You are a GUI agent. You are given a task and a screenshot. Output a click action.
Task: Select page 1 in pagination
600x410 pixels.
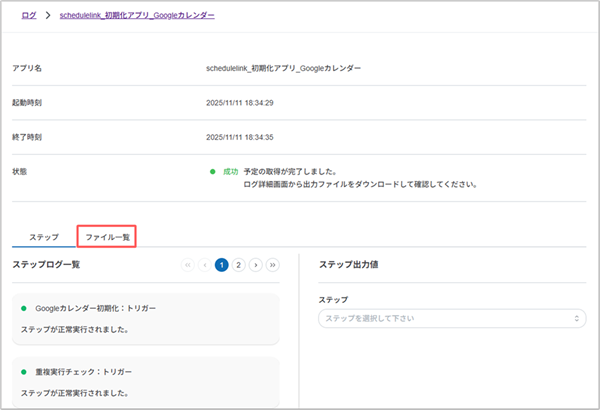(x=221, y=265)
